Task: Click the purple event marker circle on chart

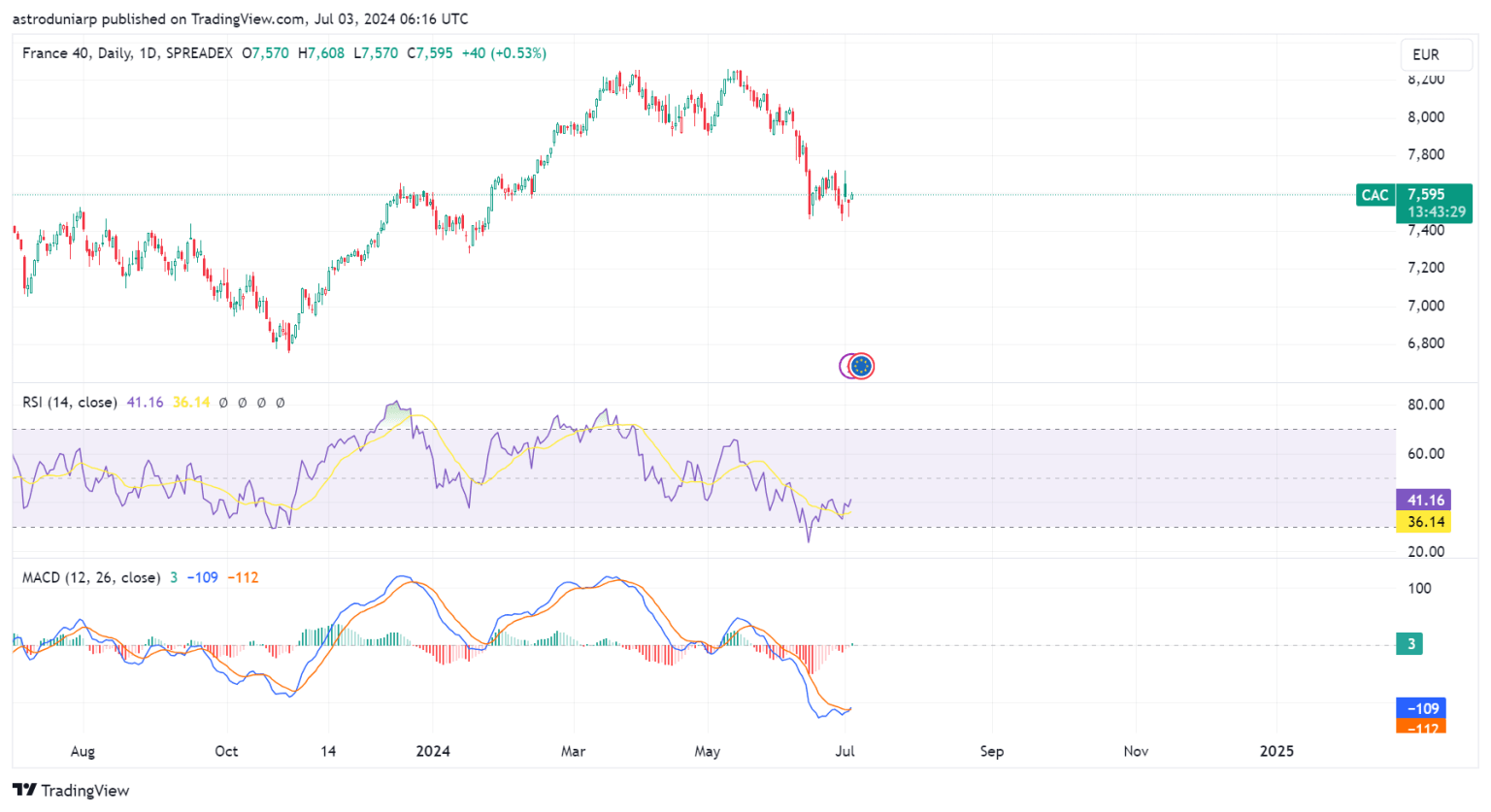Action: tap(846, 366)
